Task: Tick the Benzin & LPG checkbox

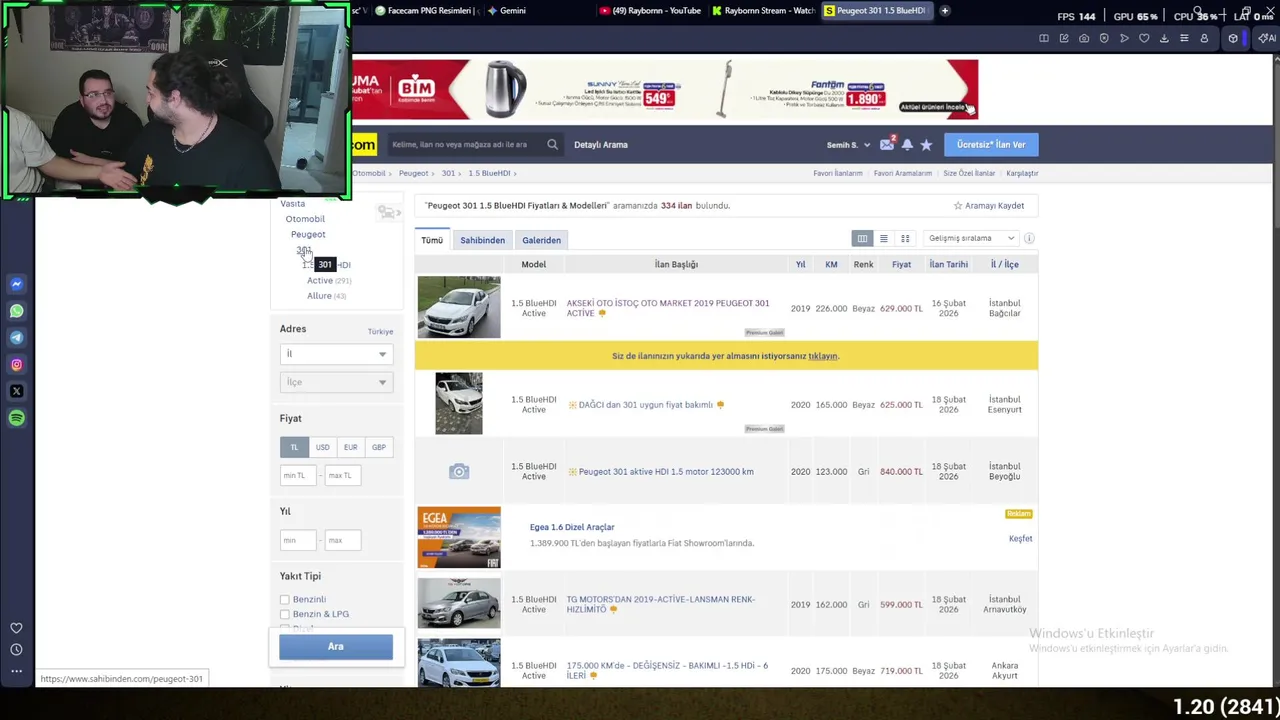Action: (285, 615)
